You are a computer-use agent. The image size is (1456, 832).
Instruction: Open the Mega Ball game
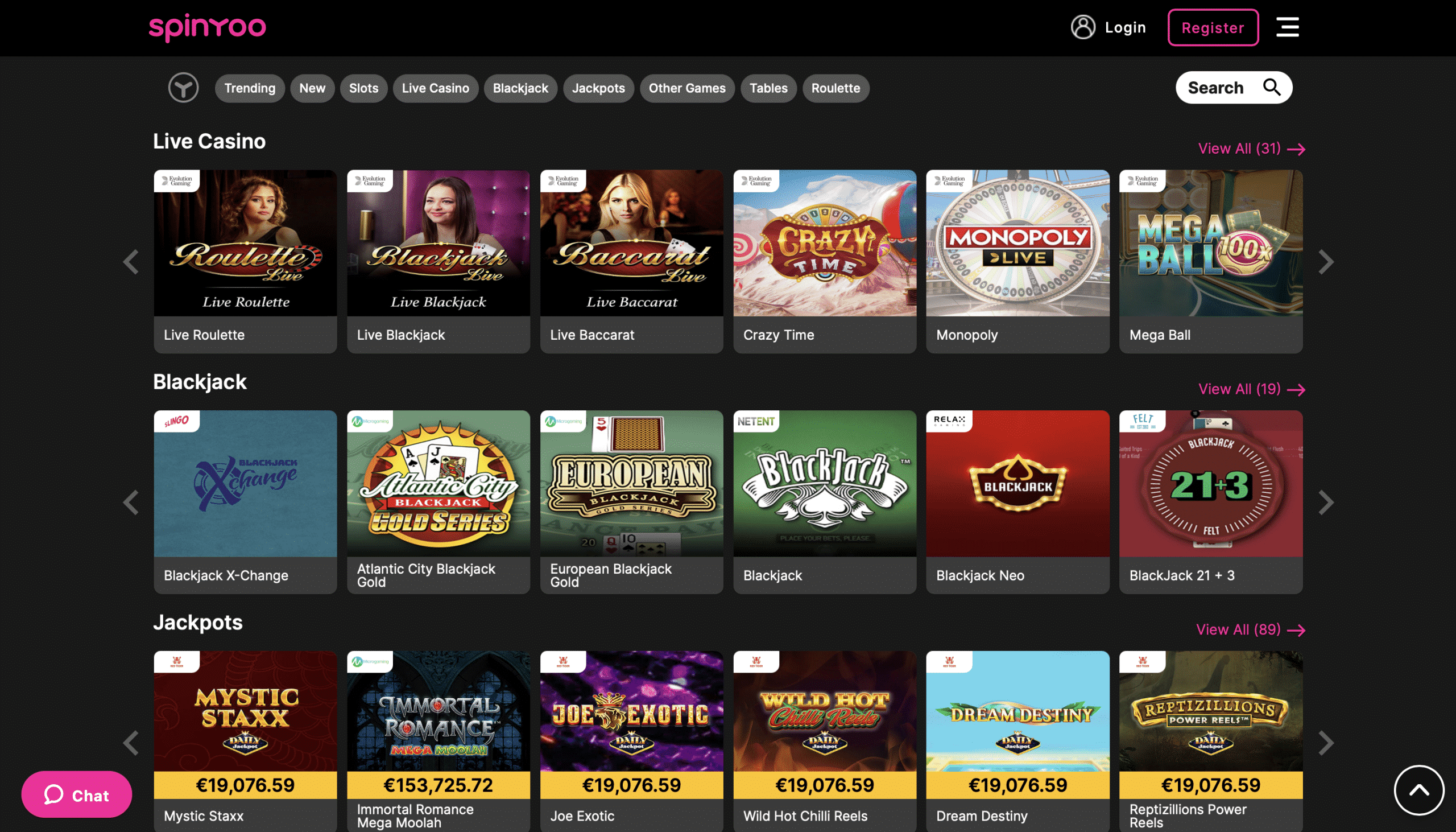click(1210, 261)
